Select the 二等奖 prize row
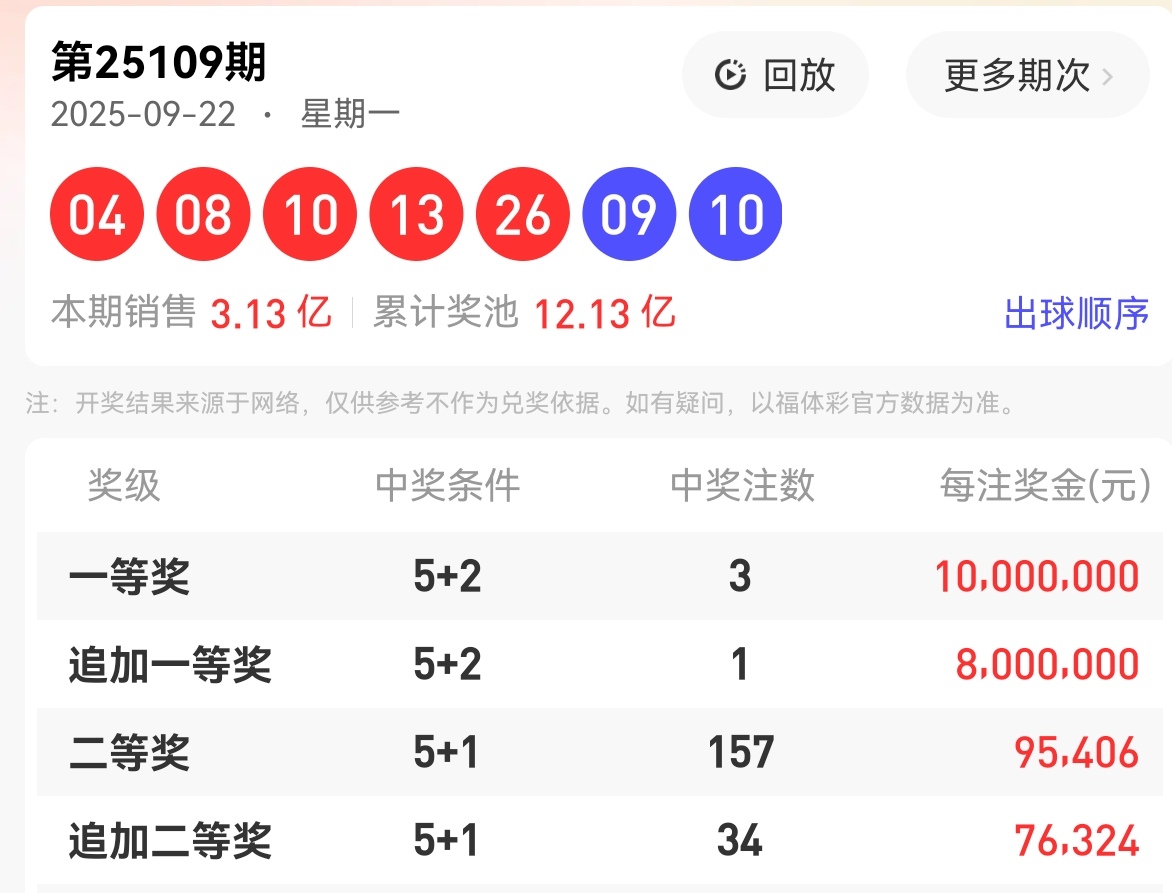 point(588,752)
